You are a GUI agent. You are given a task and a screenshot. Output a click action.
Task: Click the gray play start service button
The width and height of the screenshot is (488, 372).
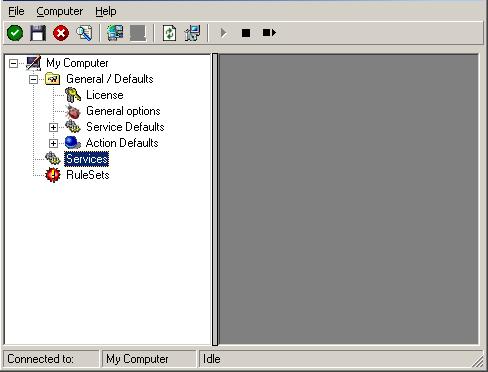(x=223, y=33)
